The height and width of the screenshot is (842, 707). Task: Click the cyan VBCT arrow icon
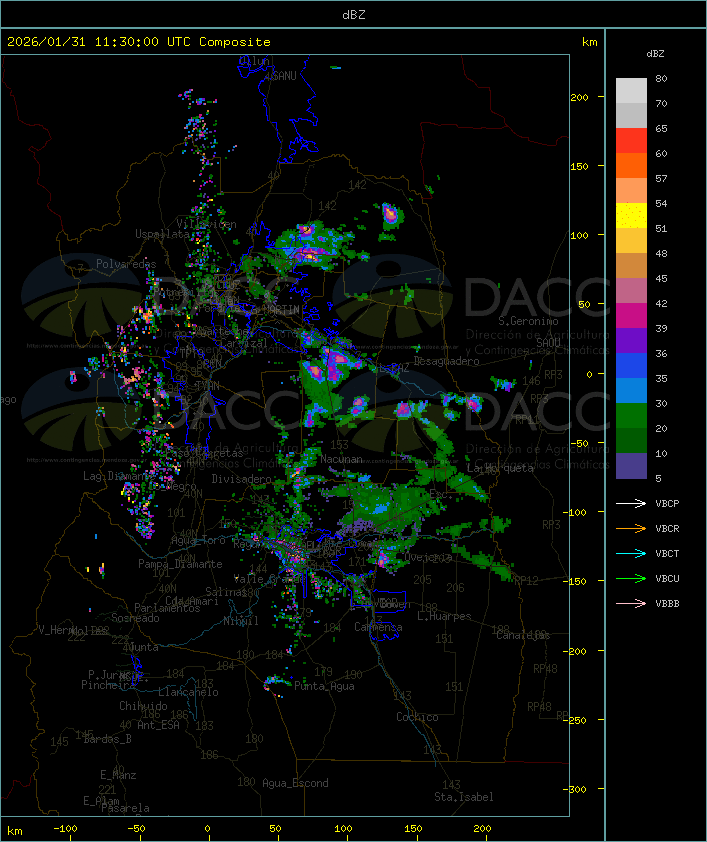pos(631,554)
